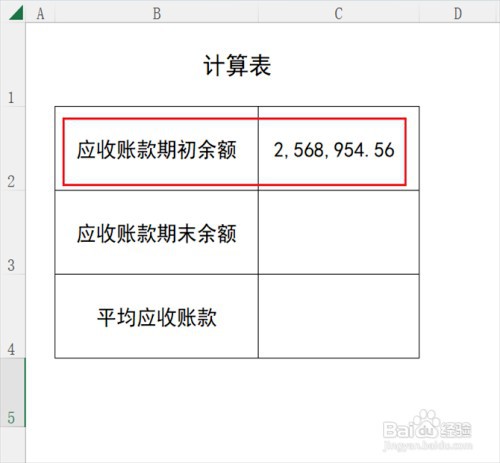
Task: Select row 1 header
Action: (x=13, y=65)
